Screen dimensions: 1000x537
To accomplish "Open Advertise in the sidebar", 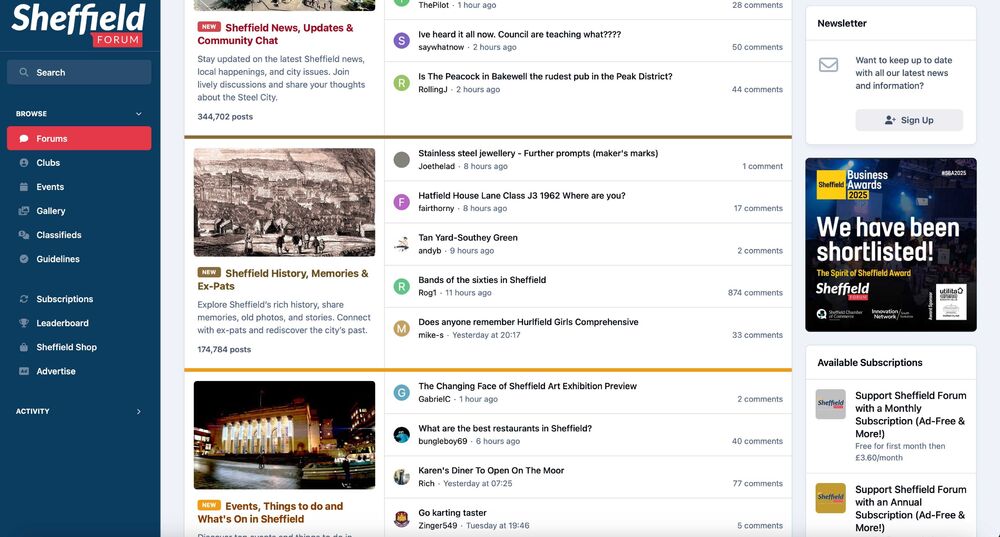I will [55, 371].
